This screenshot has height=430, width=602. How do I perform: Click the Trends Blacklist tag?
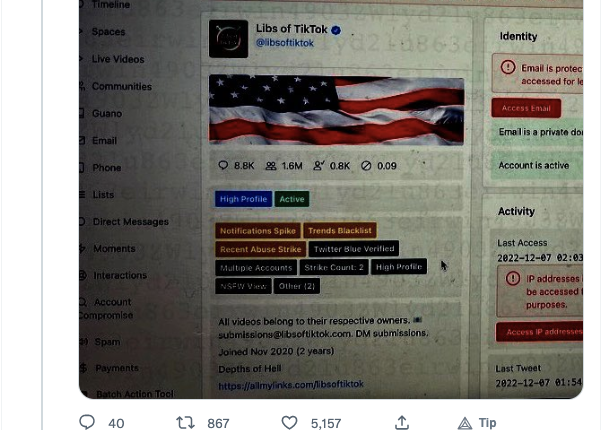(x=340, y=231)
